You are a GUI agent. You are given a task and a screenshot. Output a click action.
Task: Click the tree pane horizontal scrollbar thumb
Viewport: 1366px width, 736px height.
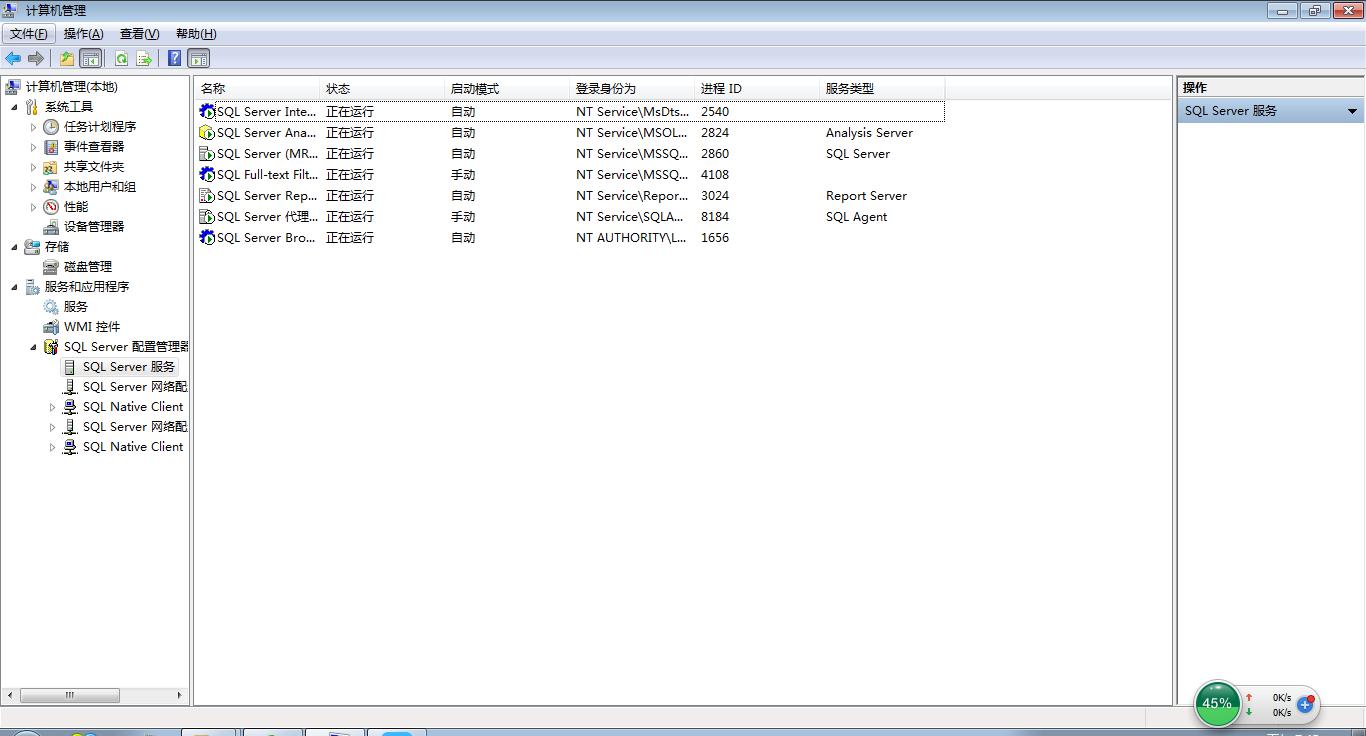click(70, 695)
